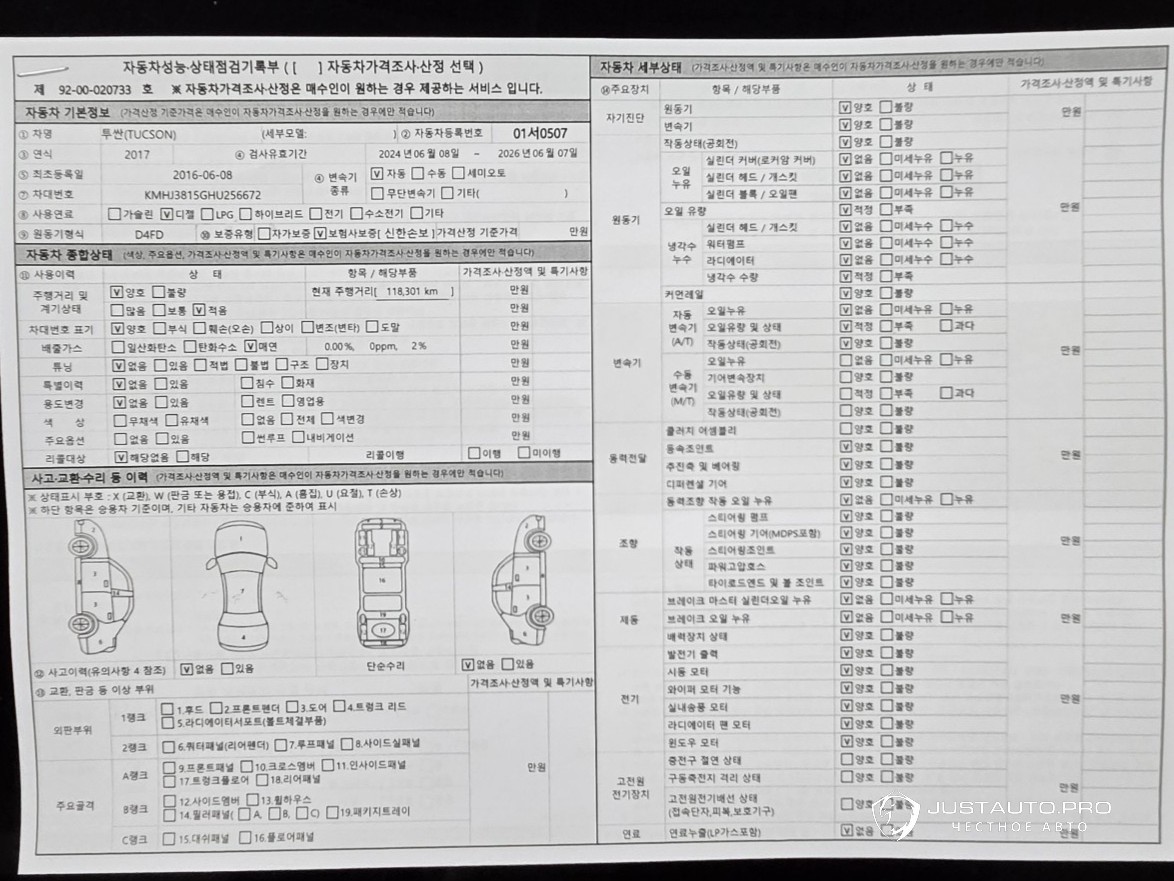
Task: Click the right side-view car diagram
Action: 524,583
